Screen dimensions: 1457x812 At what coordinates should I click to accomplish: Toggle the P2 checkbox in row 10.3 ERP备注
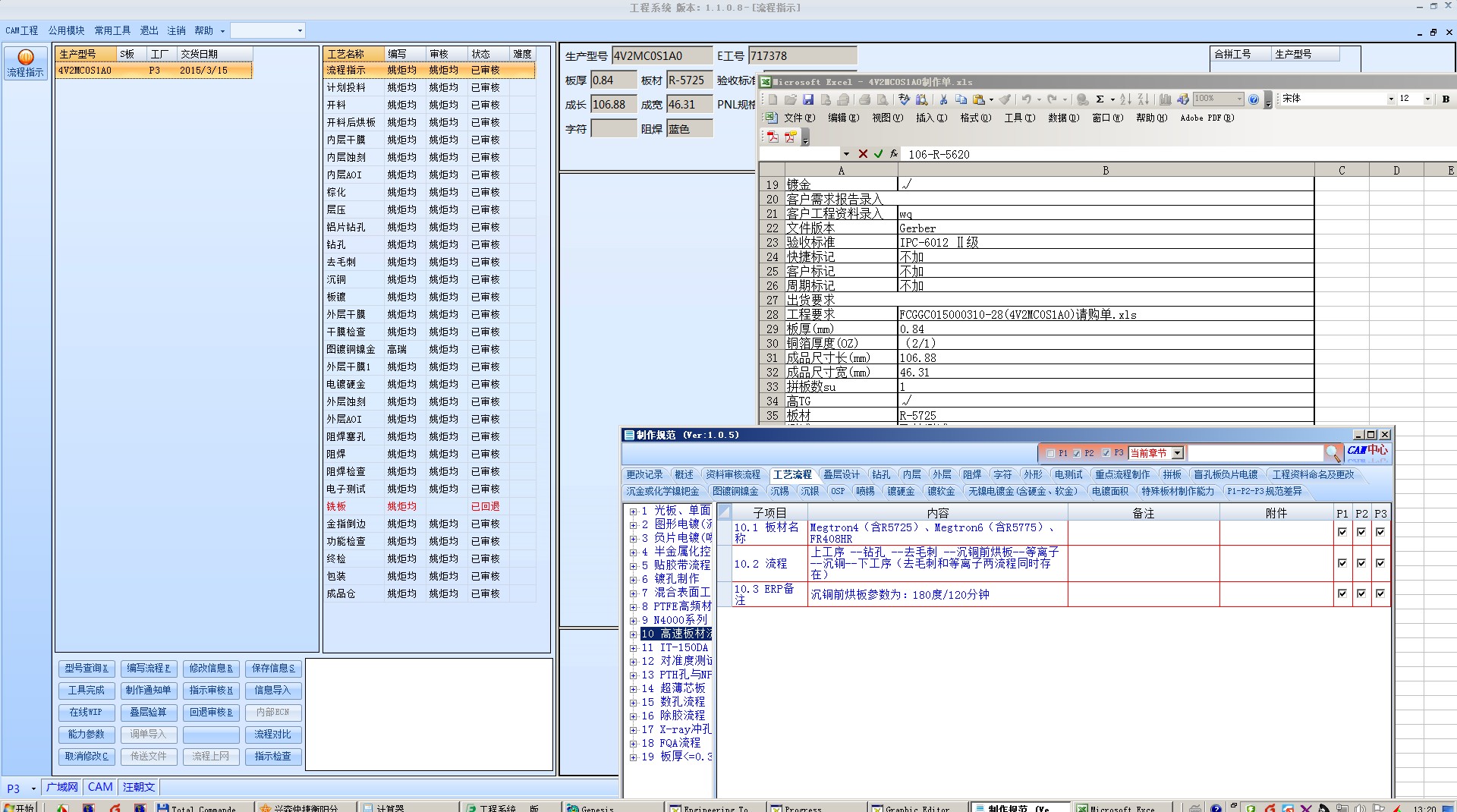coord(1361,593)
